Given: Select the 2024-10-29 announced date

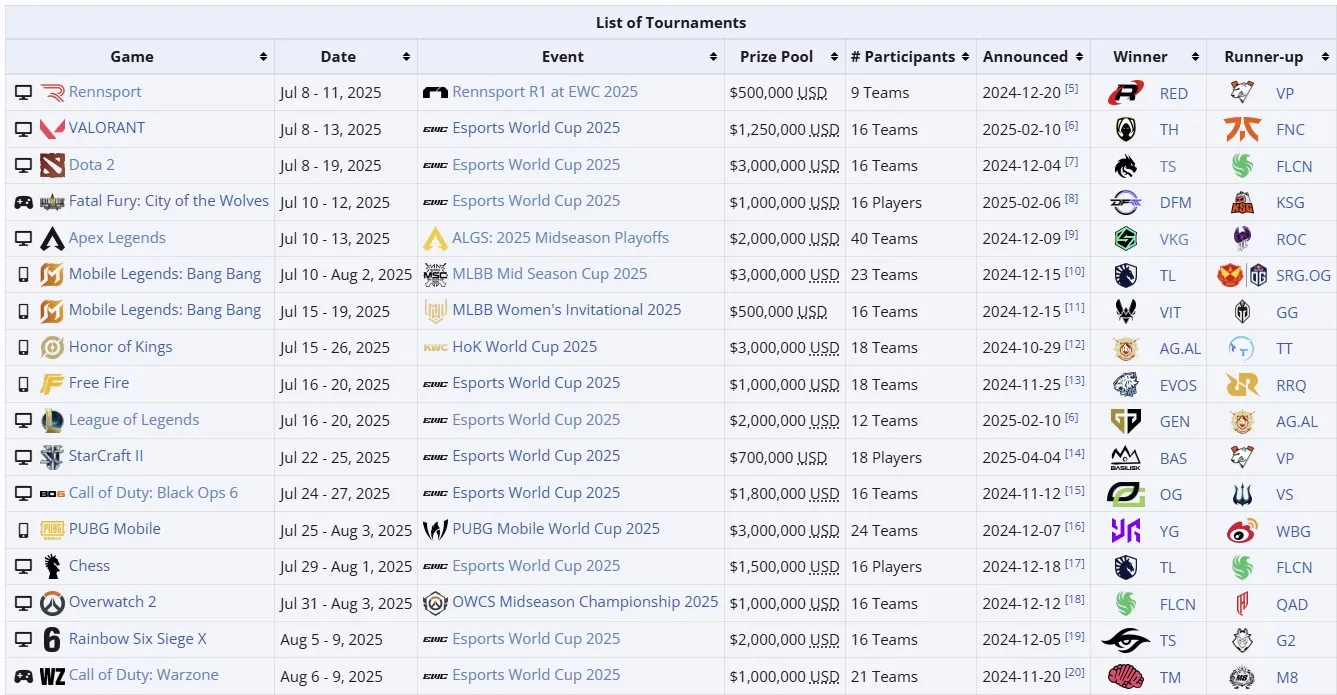Looking at the screenshot, I should coord(1021,348).
